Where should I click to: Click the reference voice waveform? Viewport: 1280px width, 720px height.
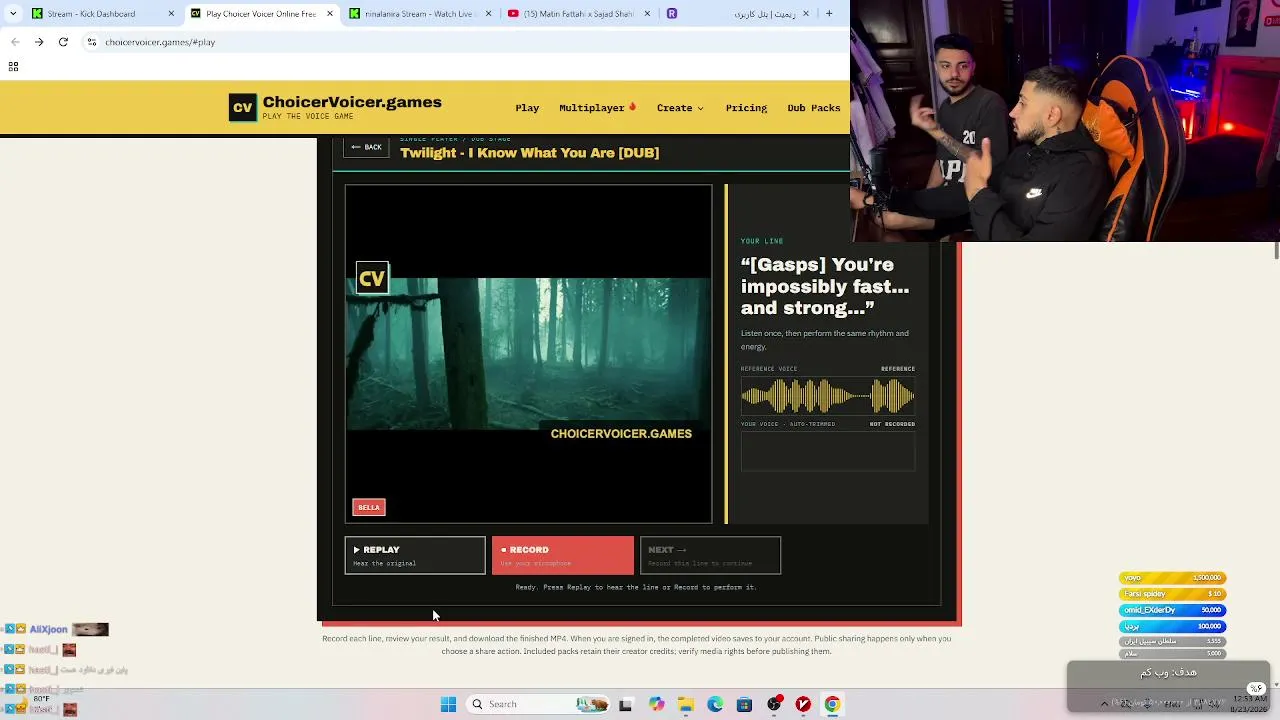click(x=828, y=397)
